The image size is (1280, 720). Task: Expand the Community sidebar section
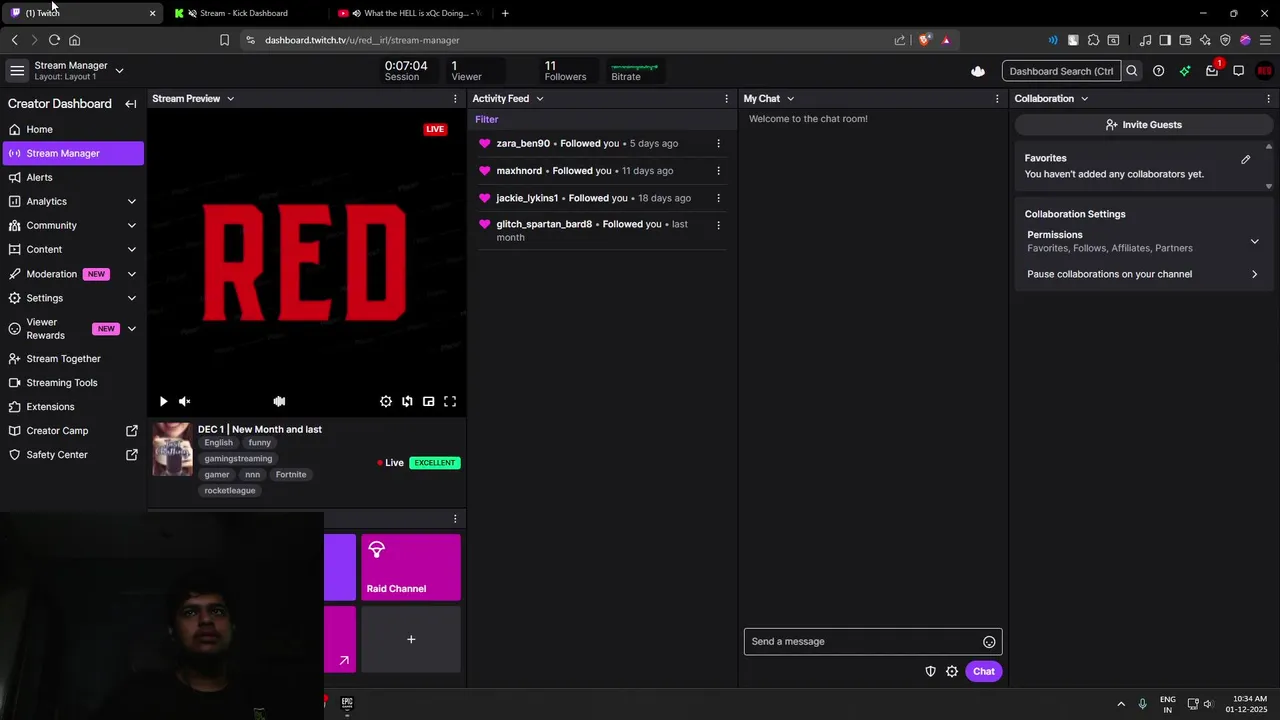pyautogui.click(x=132, y=225)
